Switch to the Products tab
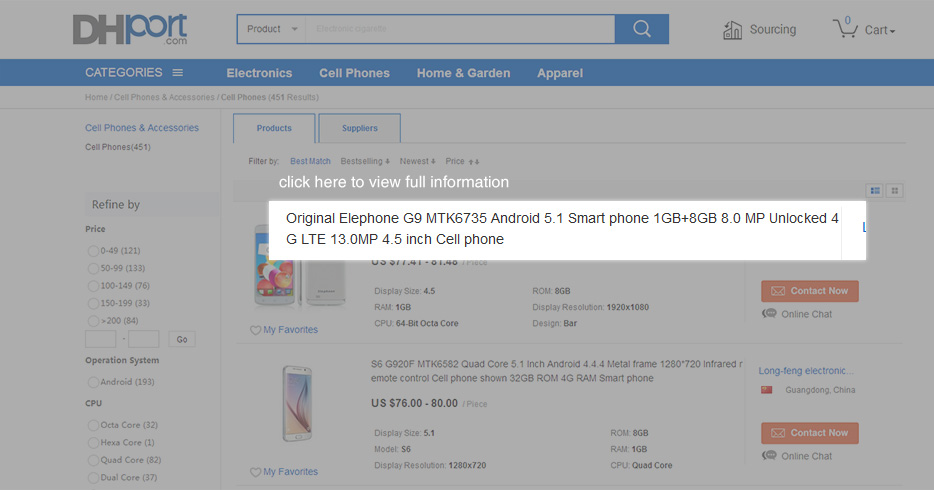Image resolution: width=934 pixels, height=490 pixels. pos(274,128)
